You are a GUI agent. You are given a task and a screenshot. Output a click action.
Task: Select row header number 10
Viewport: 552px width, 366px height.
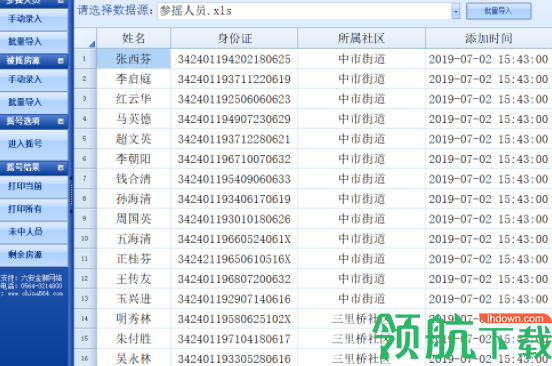85,239
